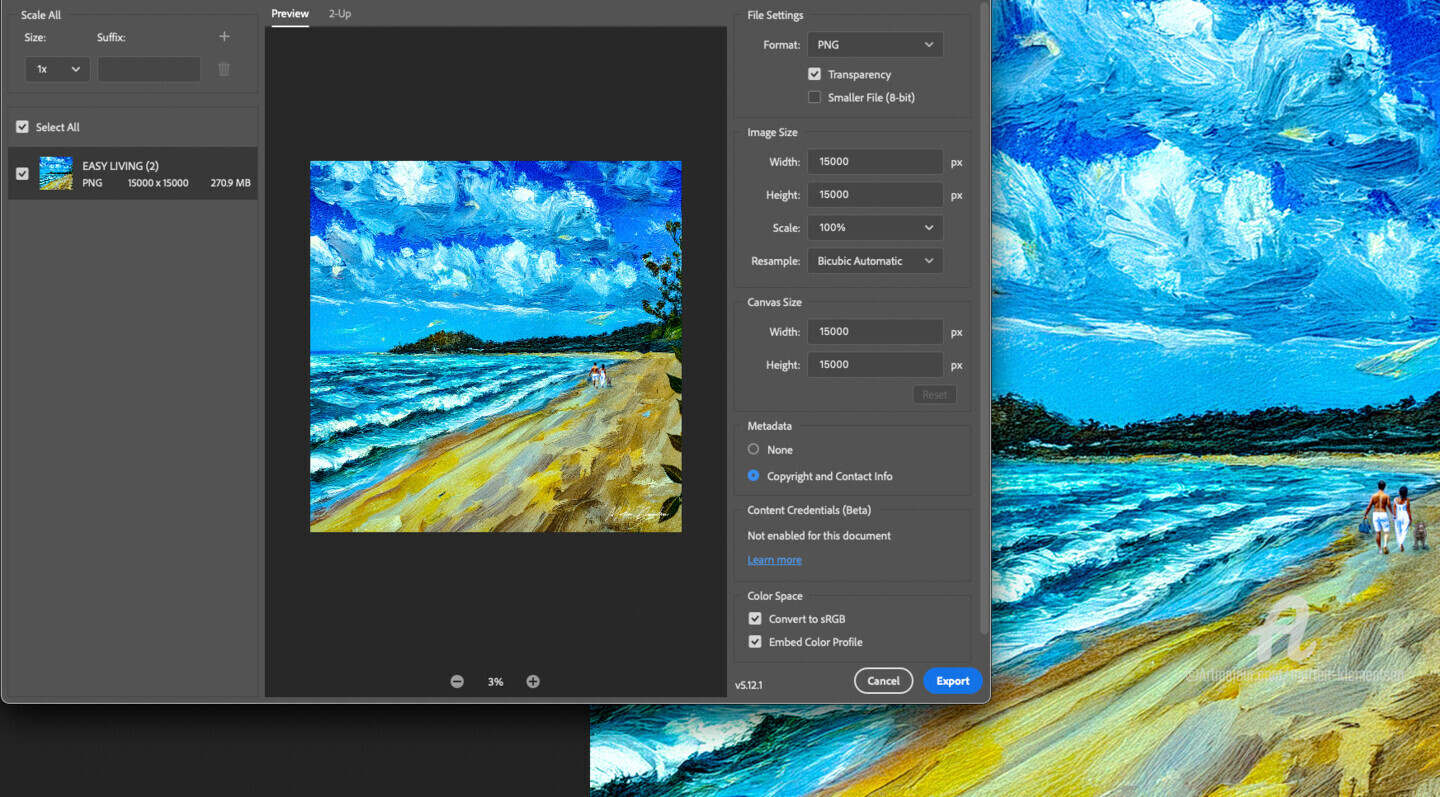Viewport: 1440px width, 797px height.
Task: Toggle the Select All checkbox
Action: [x=22, y=127]
